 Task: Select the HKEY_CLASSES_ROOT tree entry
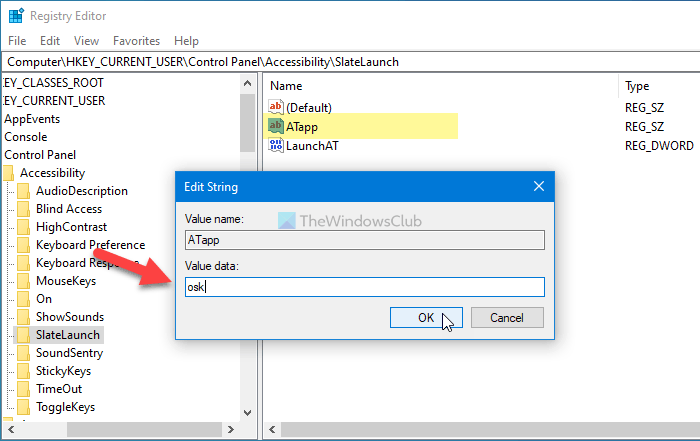(54, 83)
